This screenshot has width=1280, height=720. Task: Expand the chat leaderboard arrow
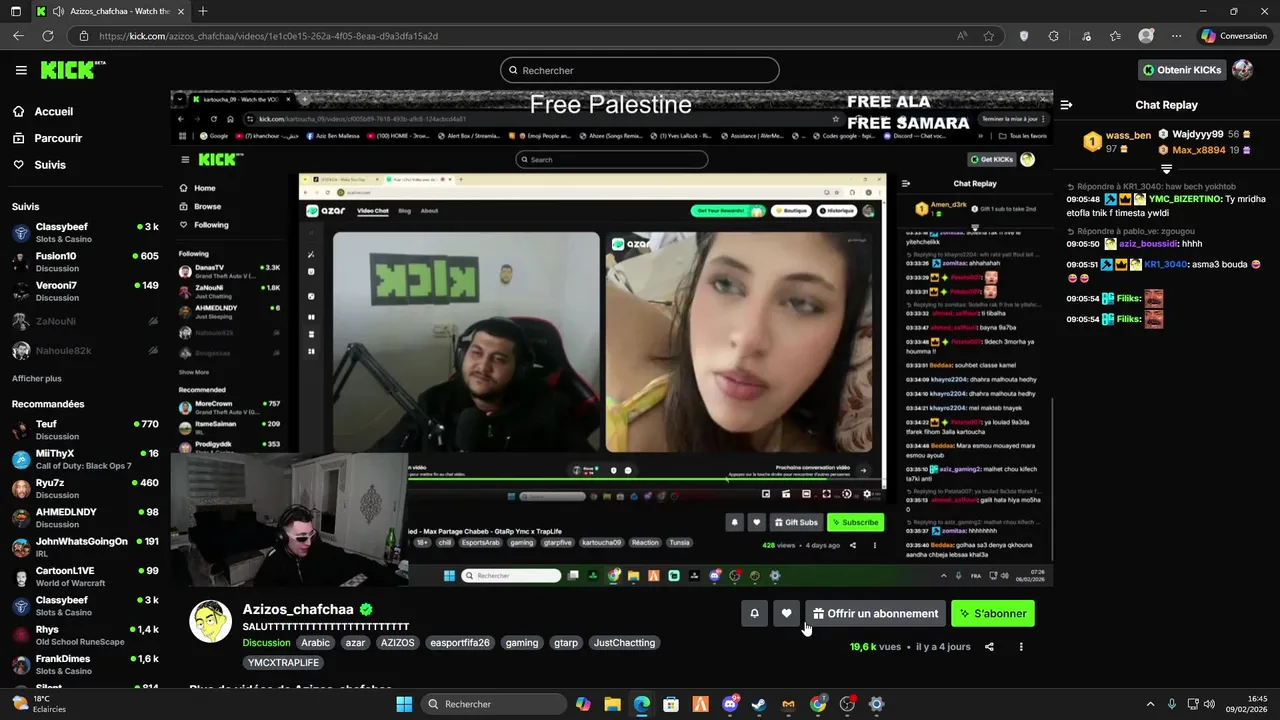click(x=1166, y=169)
